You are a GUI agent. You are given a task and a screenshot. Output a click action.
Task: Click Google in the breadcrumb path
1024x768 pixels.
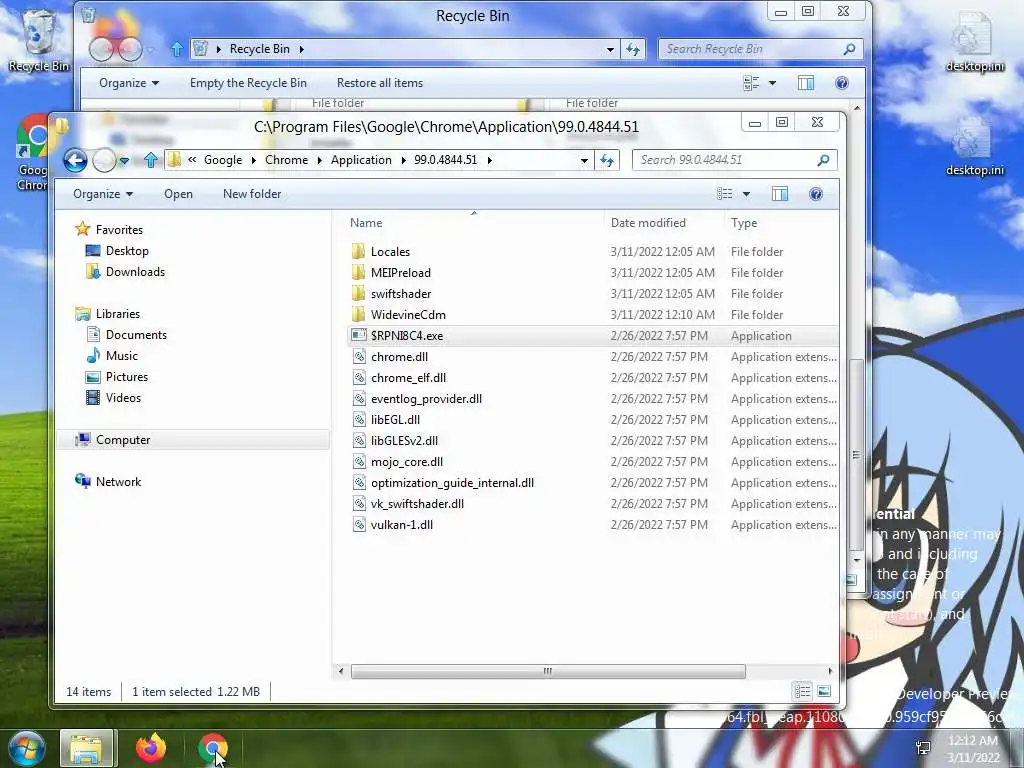(x=223, y=160)
